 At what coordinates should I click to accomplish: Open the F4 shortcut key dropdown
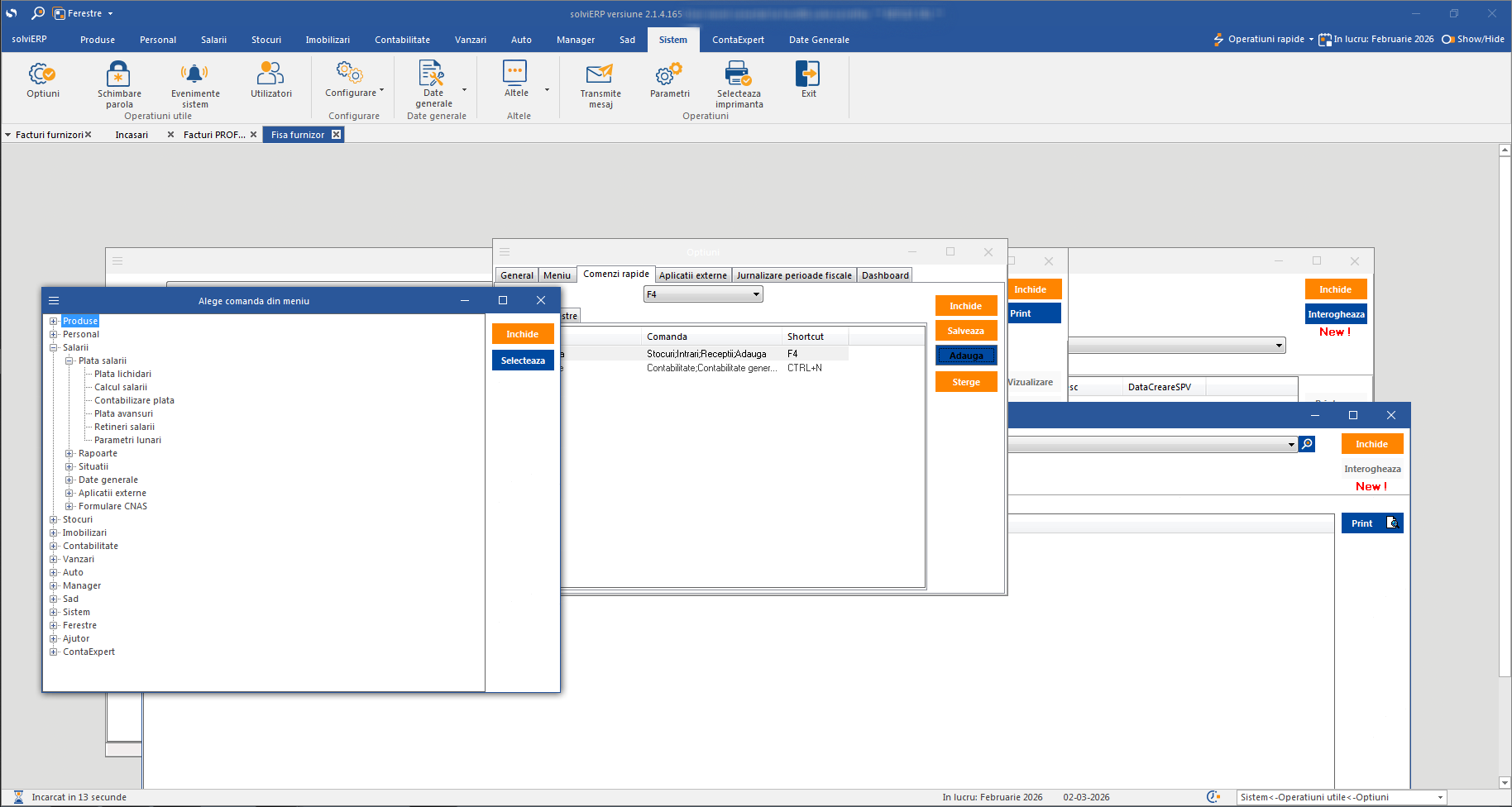pos(756,294)
